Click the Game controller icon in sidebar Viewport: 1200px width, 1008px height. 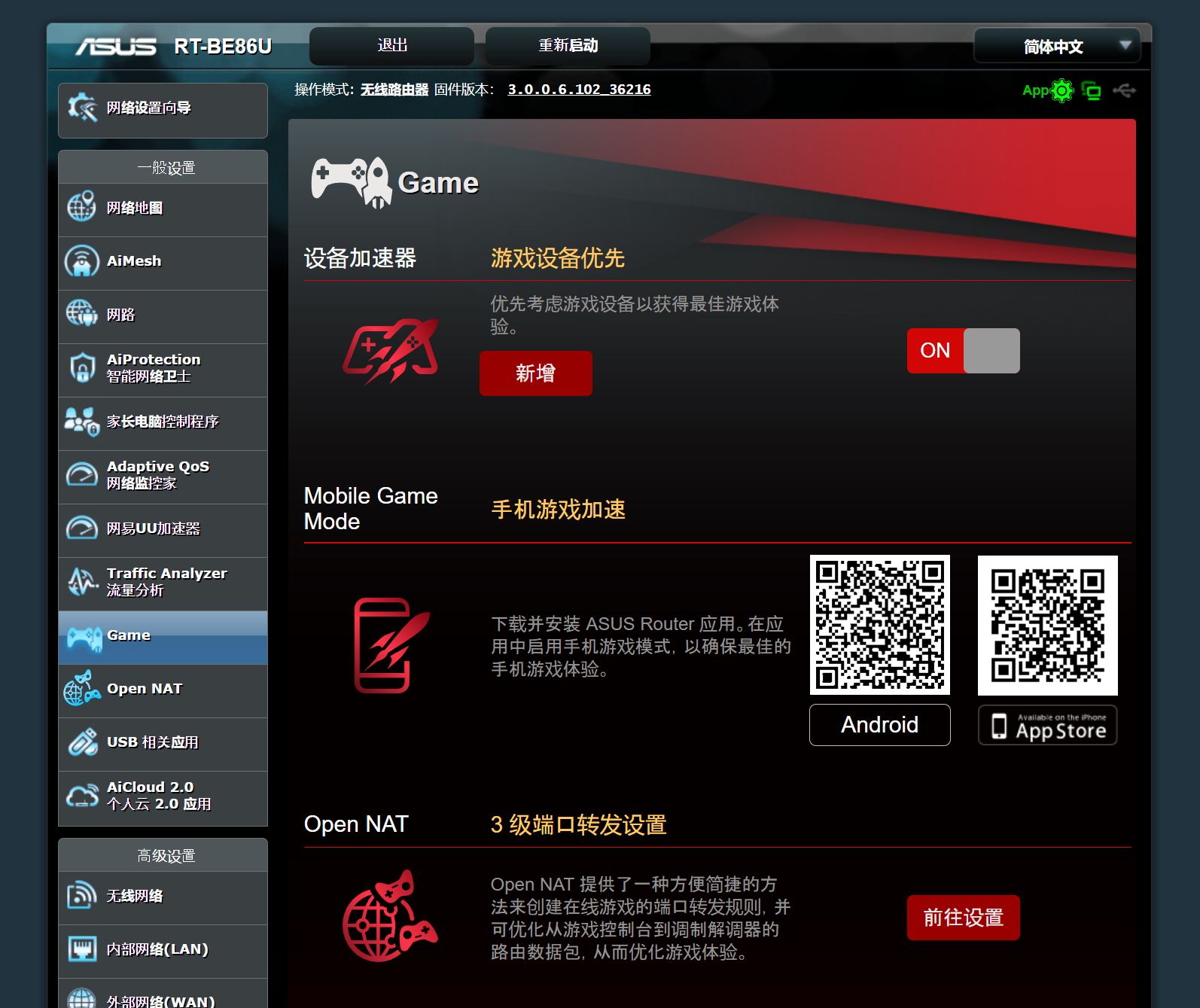coord(84,638)
